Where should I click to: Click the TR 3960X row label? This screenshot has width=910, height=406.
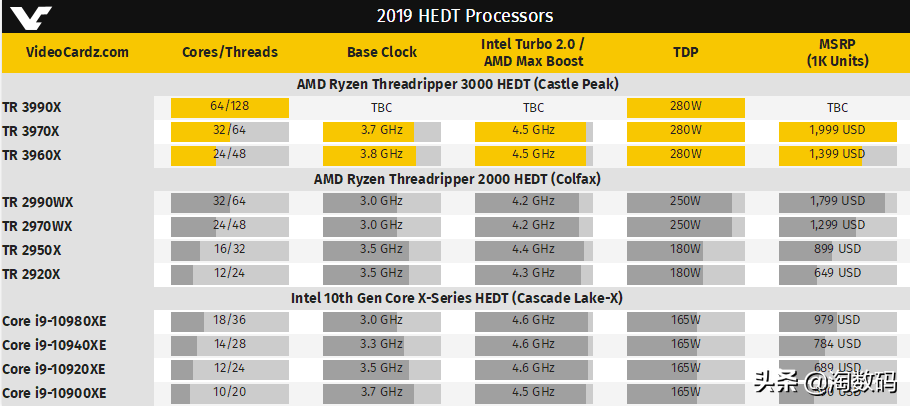31,155
